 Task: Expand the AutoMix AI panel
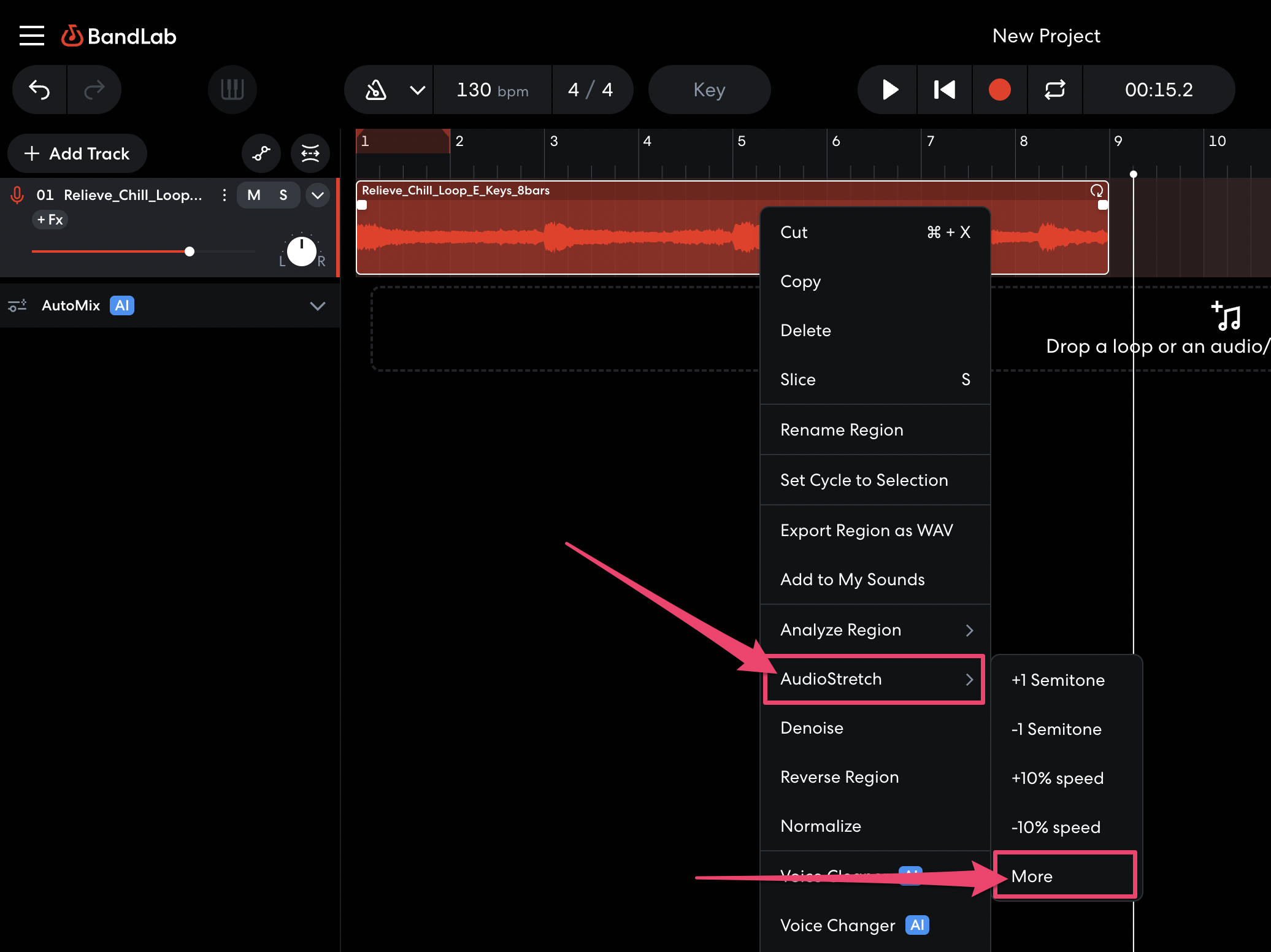pos(317,305)
